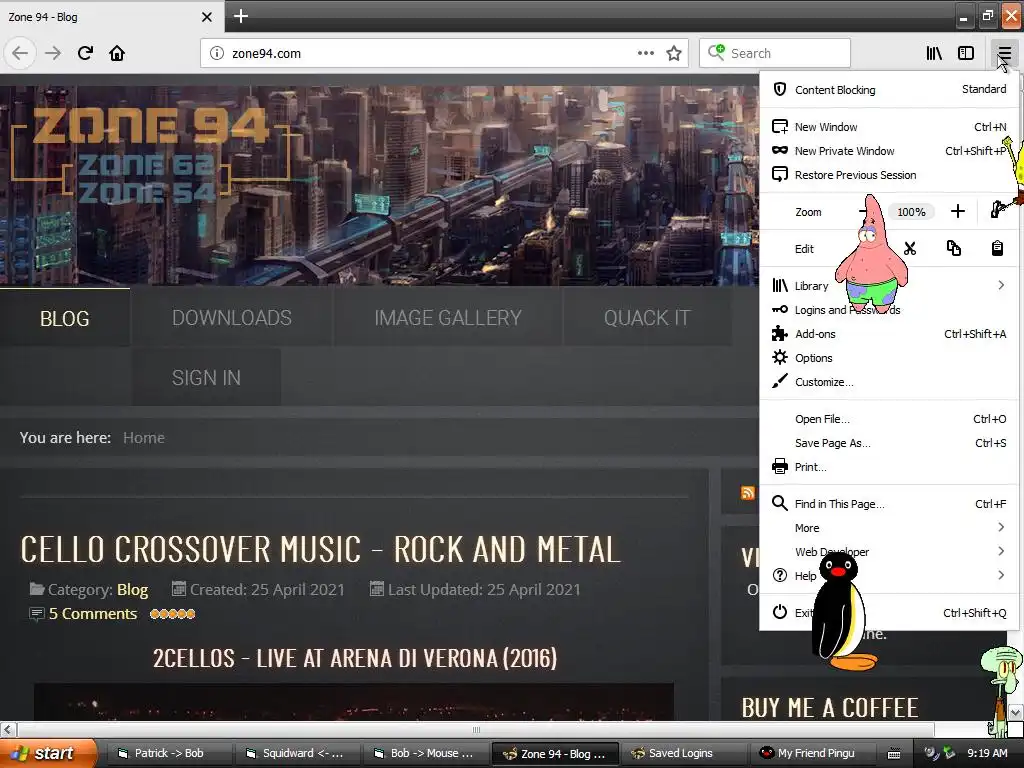Click 2CELLOS Live at Arena heading
The width and height of the screenshot is (1024, 768).
[355, 658]
